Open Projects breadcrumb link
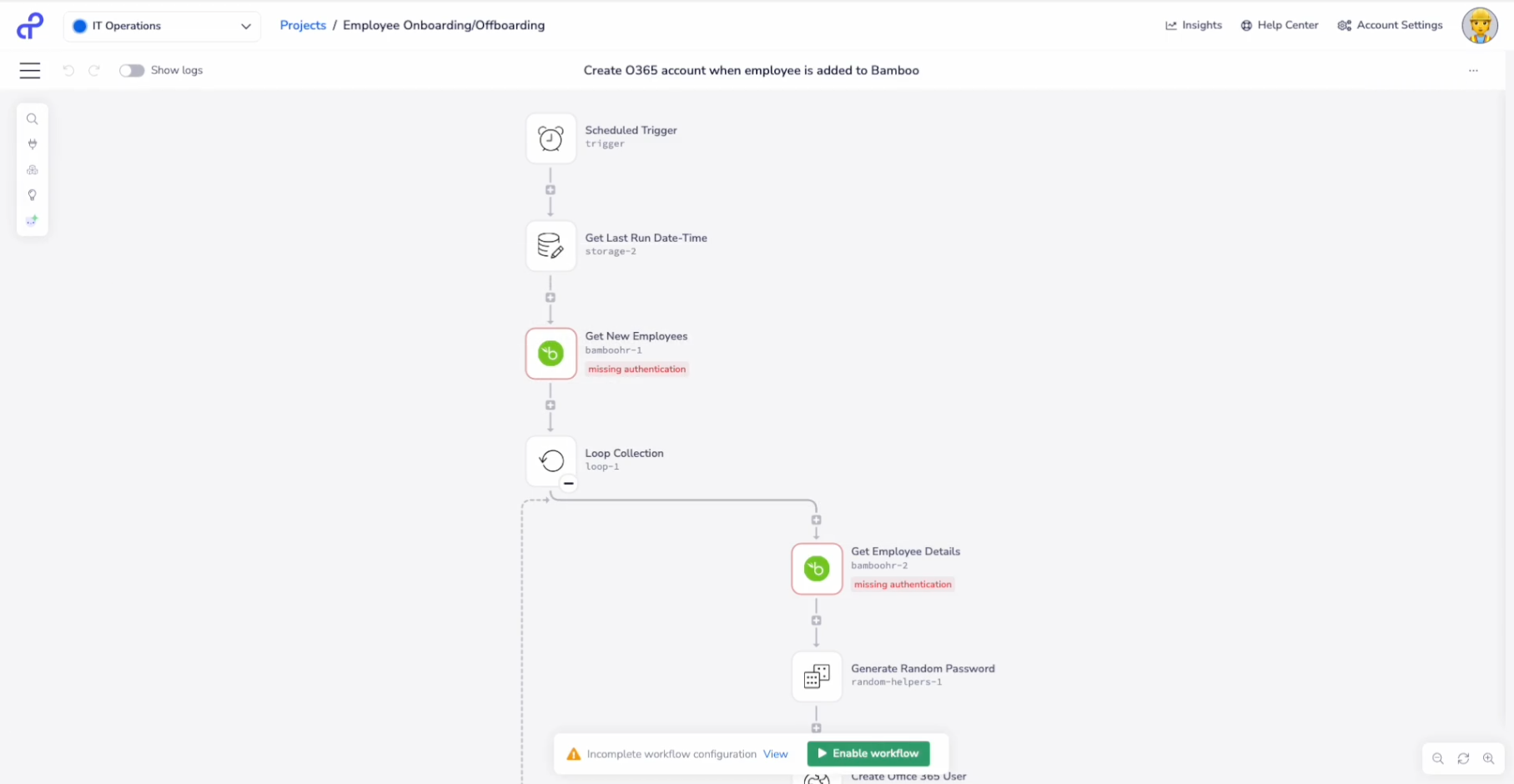1514x784 pixels. point(303,25)
